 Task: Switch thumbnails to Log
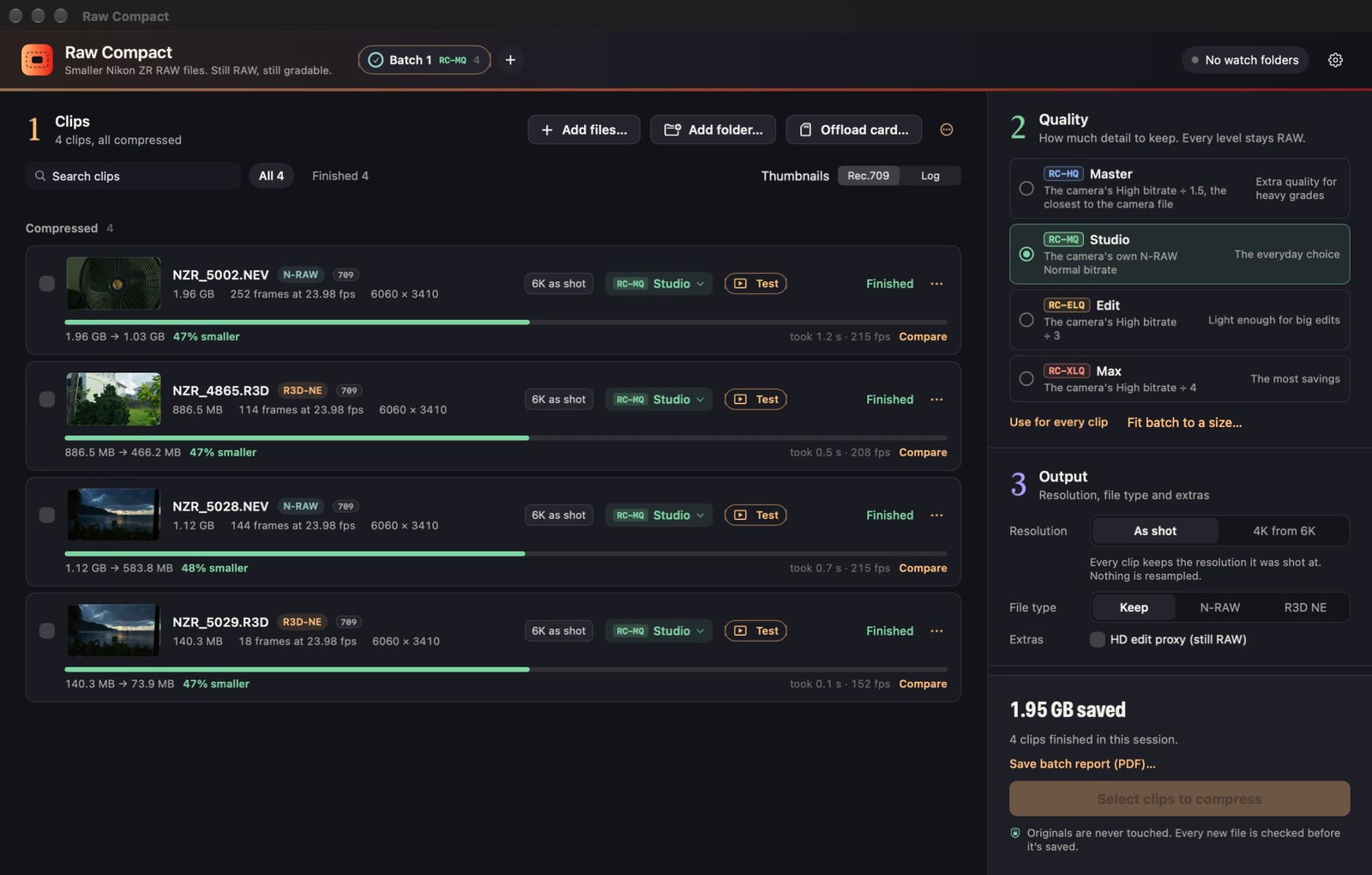[930, 176]
